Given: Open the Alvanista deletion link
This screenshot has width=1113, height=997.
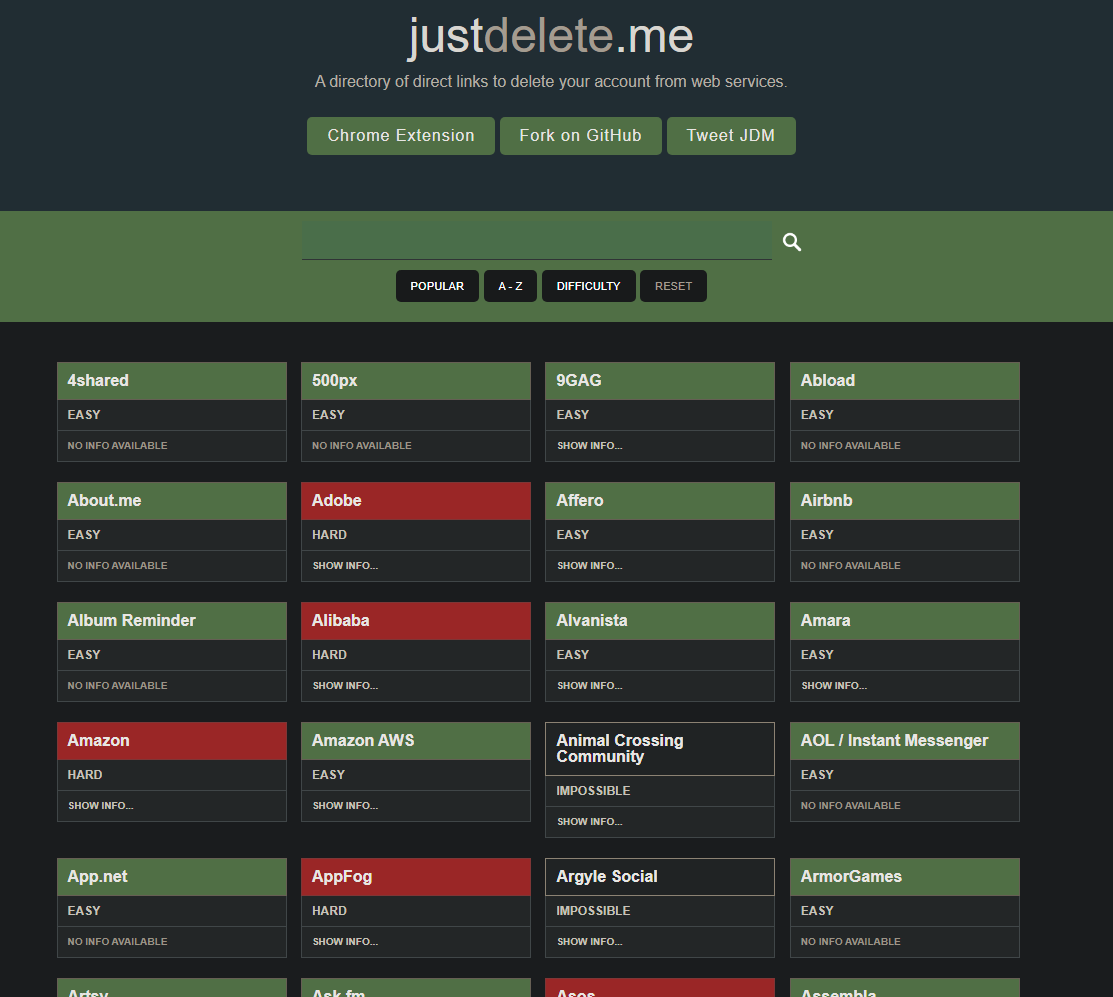Looking at the screenshot, I should (x=659, y=621).
